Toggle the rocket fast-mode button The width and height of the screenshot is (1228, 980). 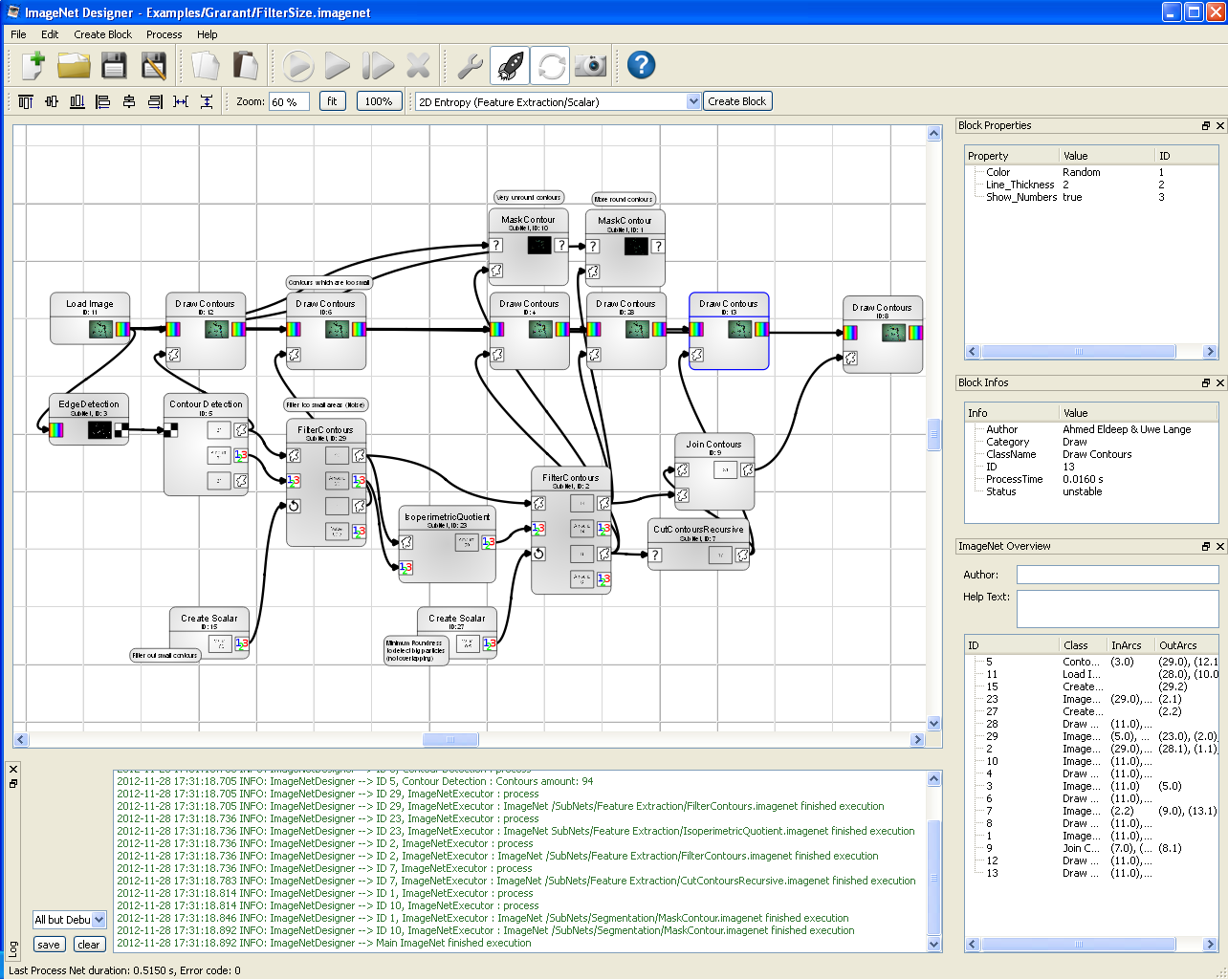pyautogui.click(x=510, y=65)
